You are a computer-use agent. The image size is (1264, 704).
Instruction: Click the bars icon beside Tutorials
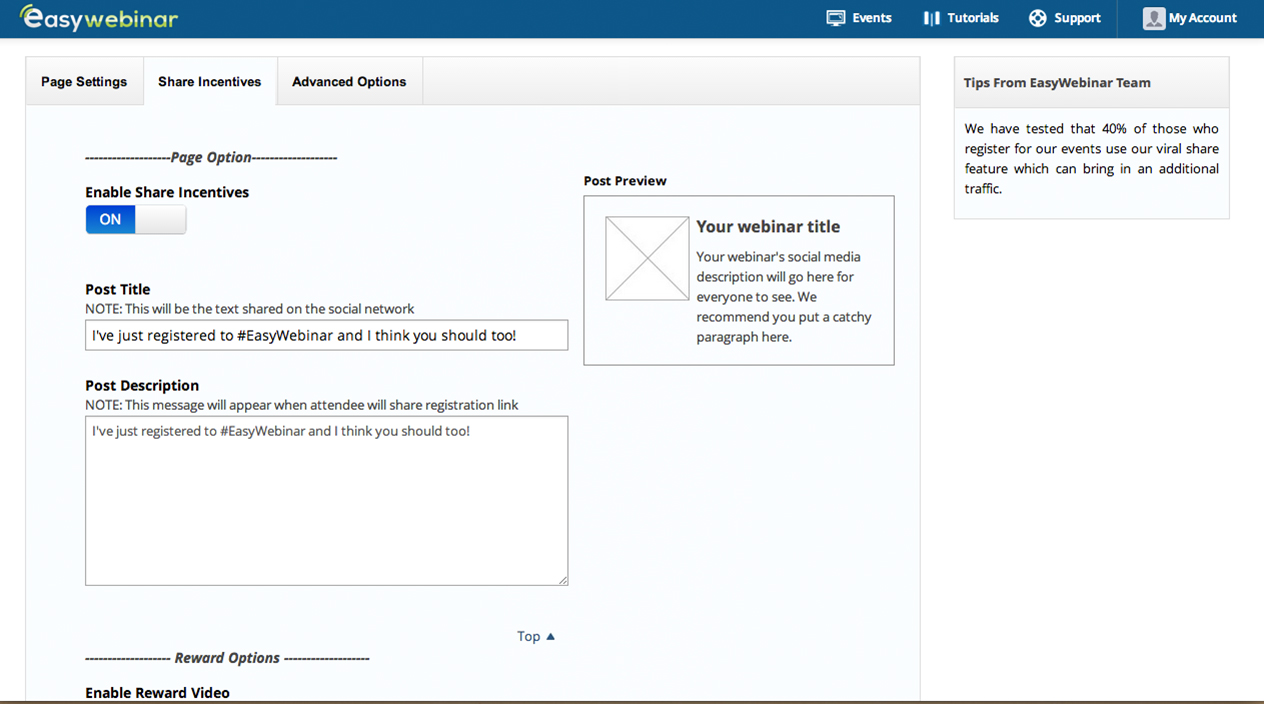click(x=931, y=18)
